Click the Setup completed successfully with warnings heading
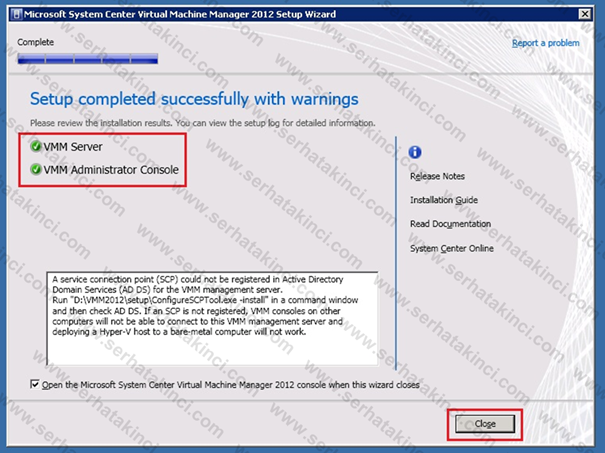 tap(194, 99)
